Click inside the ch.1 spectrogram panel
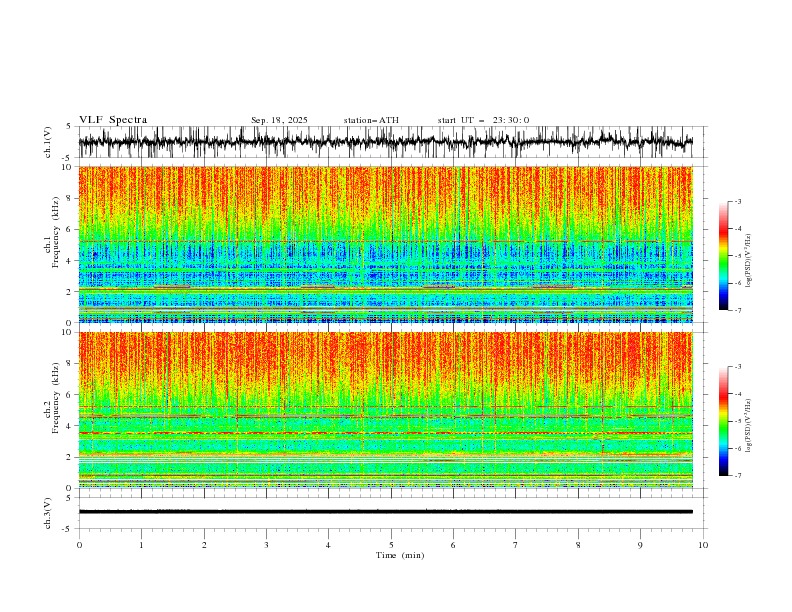This screenshot has height=612, width=792. point(385,244)
